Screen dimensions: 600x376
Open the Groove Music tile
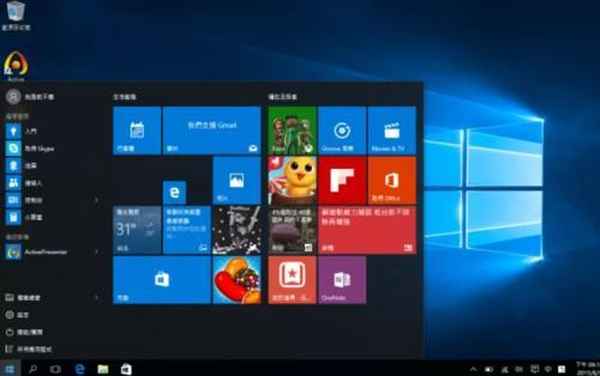[x=342, y=130]
